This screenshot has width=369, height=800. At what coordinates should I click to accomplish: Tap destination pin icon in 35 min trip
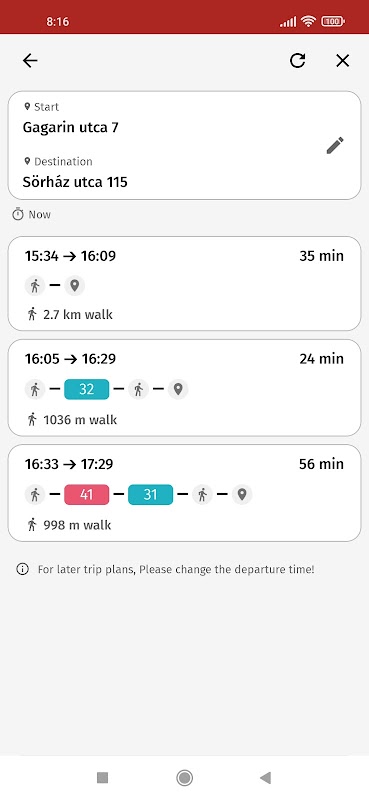tap(75, 286)
